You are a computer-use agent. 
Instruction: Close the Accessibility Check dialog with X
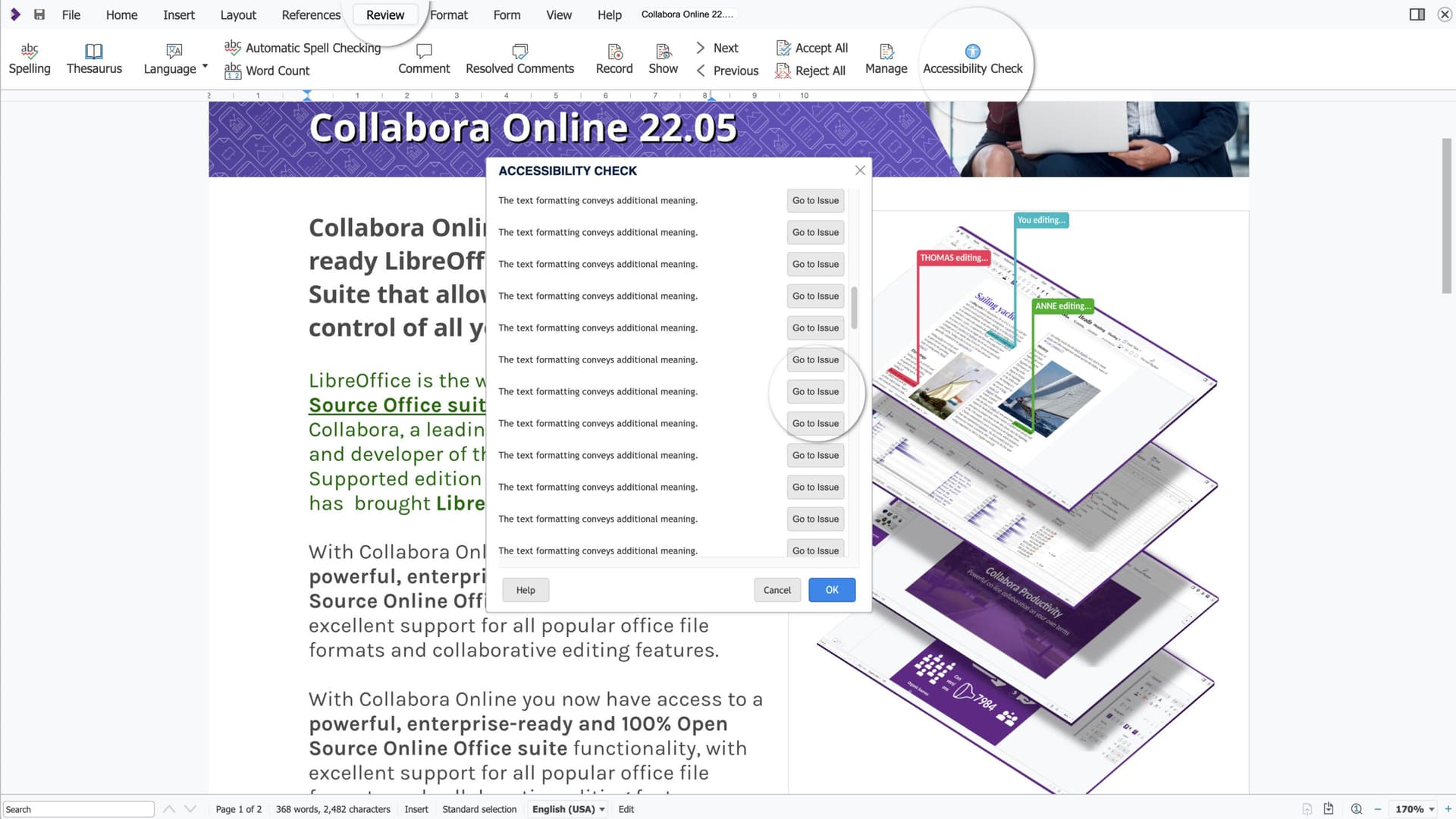pyautogui.click(x=860, y=171)
